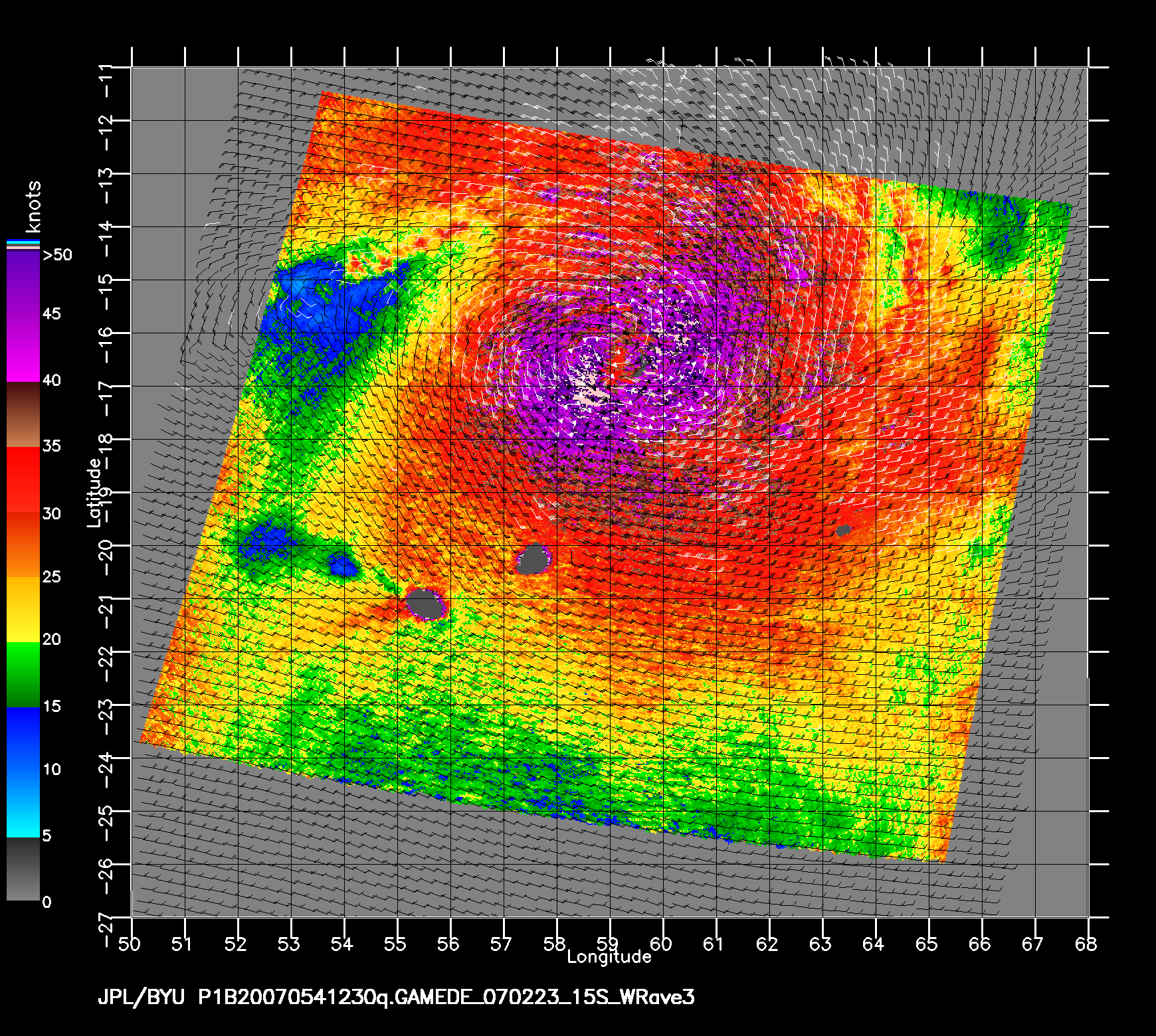Click the longitude tick label '65'

coord(927,944)
